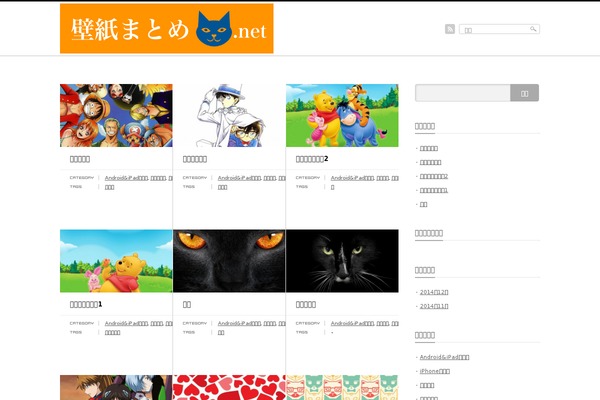Click the magnifier icon in header search
600x400 pixels.
click(533, 29)
